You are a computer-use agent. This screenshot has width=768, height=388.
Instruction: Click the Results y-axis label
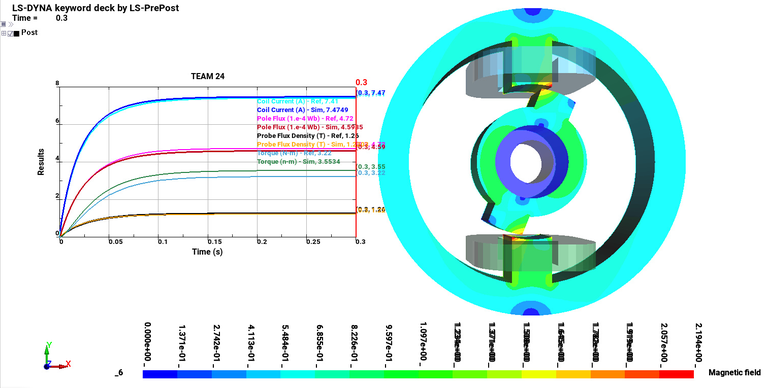tap(41, 162)
